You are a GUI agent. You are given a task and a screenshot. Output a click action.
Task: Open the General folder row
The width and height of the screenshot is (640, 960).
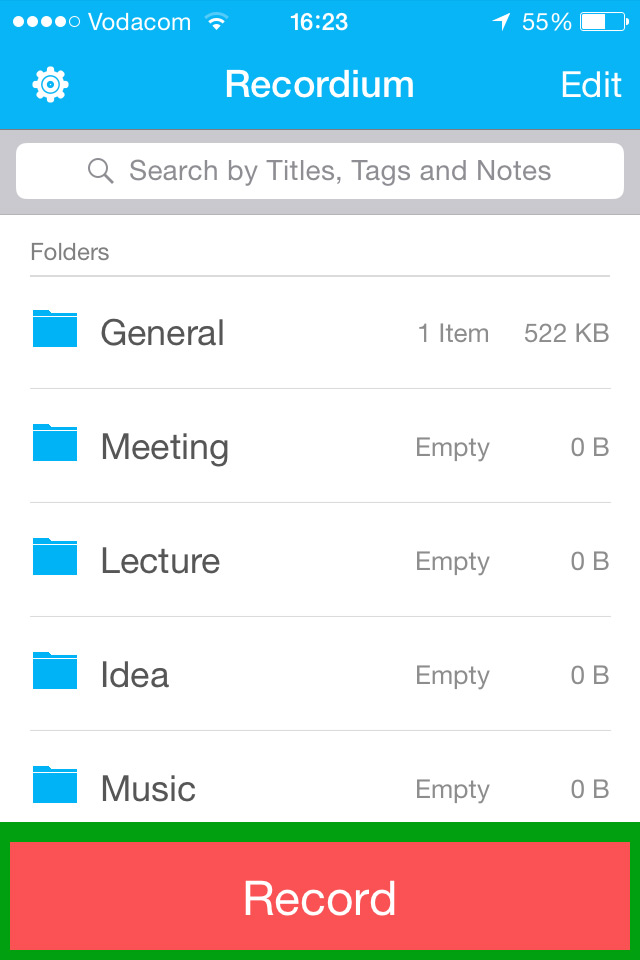click(320, 332)
